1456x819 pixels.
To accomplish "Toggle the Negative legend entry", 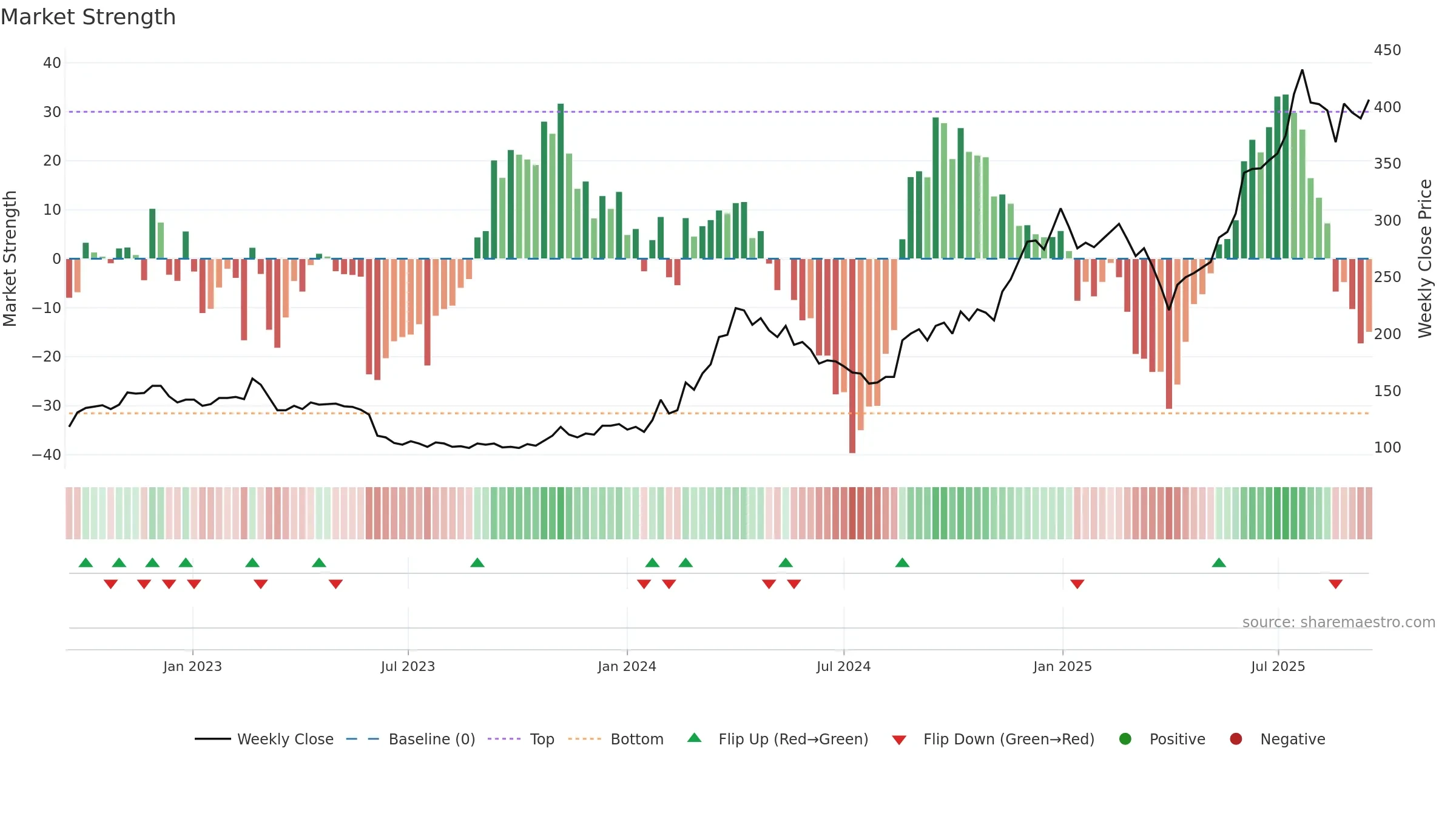I will pos(1277,739).
